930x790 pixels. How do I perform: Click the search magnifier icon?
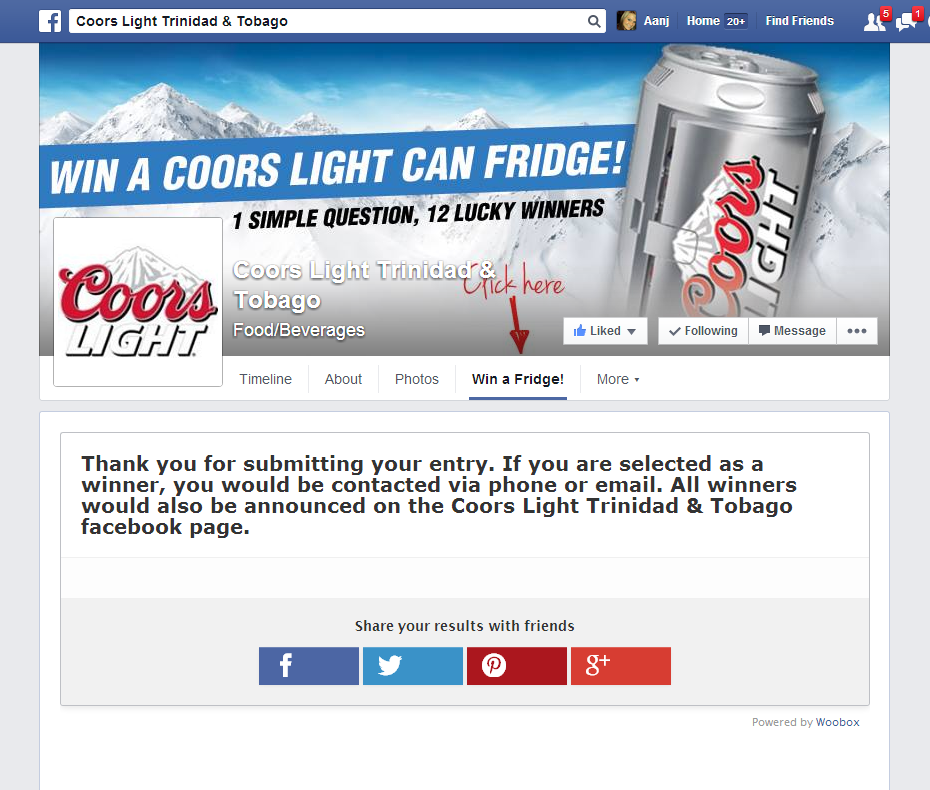pyautogui.click(x=594, y=21)
